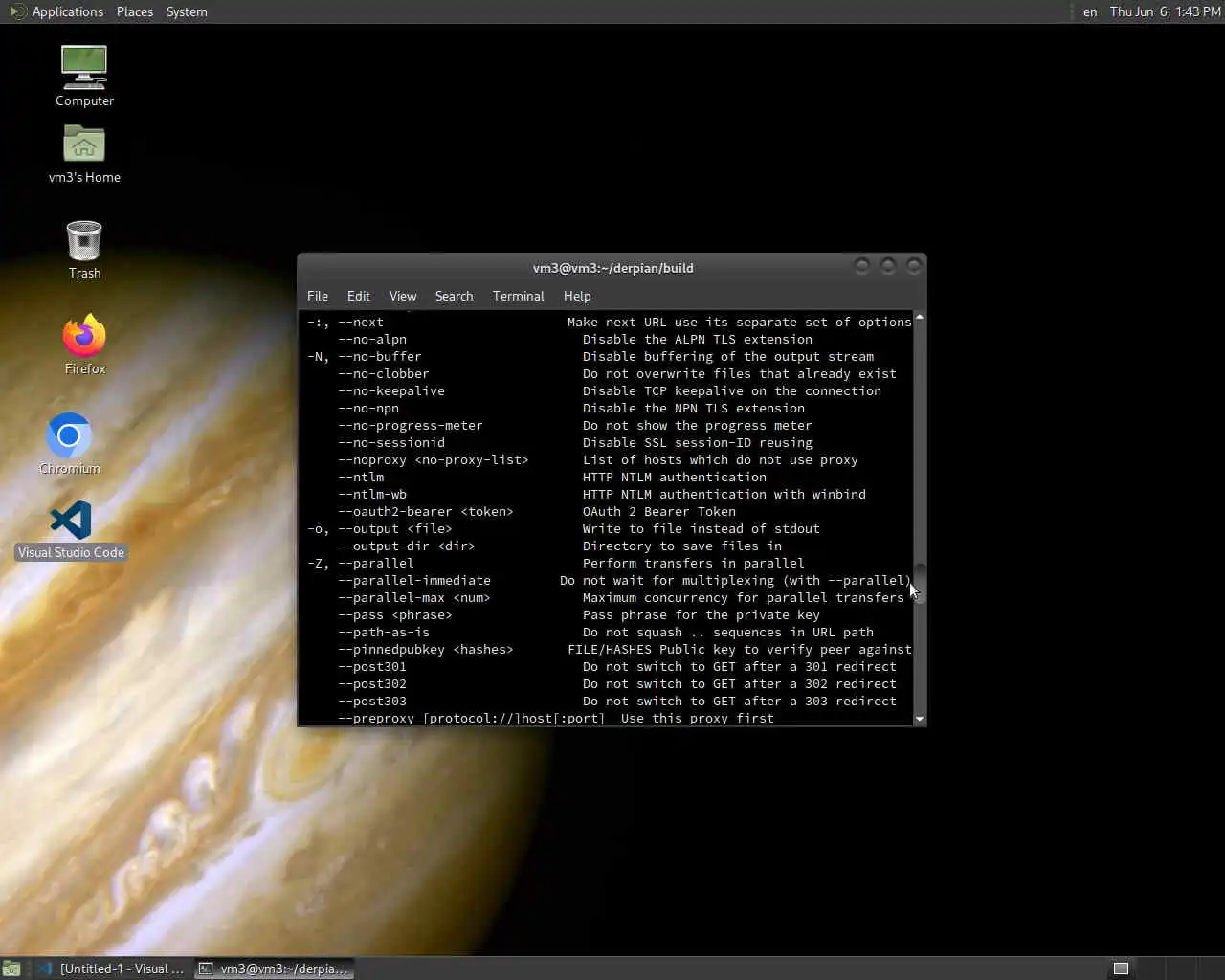
Task: Click the clock showing Thu Jun 6
Action: click(x=1165, y=11)
